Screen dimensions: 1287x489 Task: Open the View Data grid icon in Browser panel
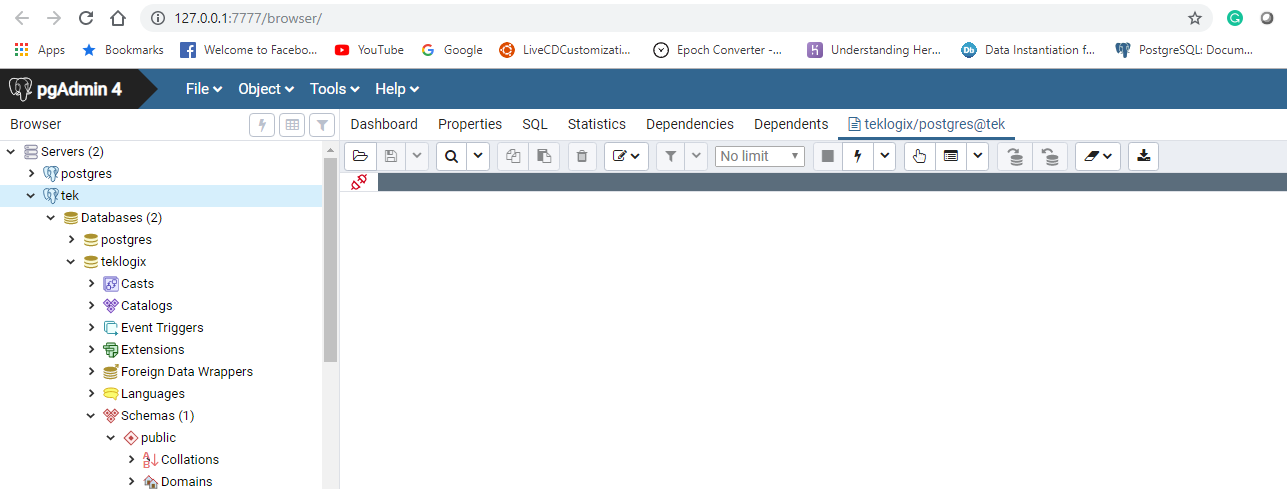tap(291, 125)
